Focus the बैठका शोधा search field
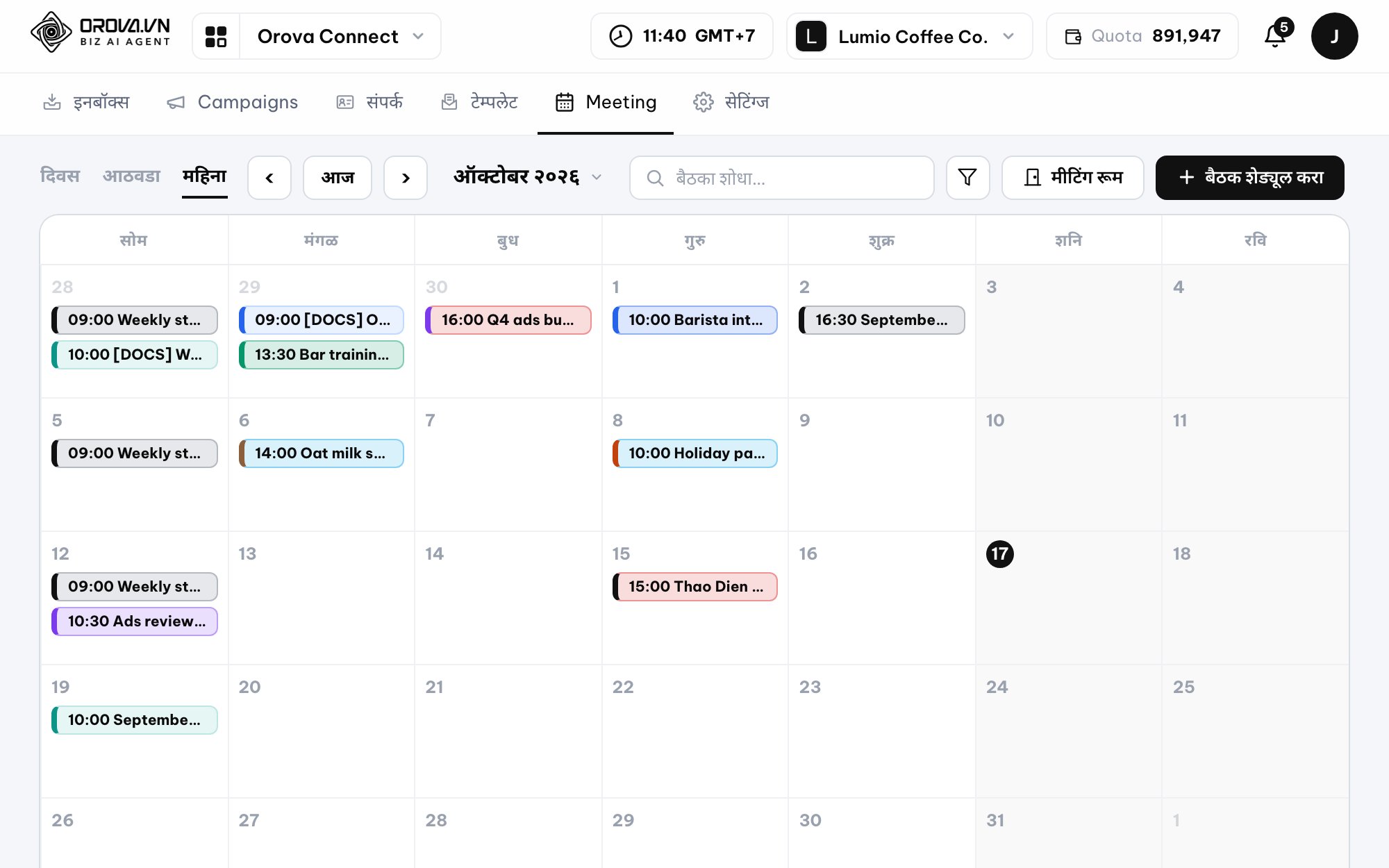Image resolution: width=1389 pixels, height=868 pixels. coord(782,178)
